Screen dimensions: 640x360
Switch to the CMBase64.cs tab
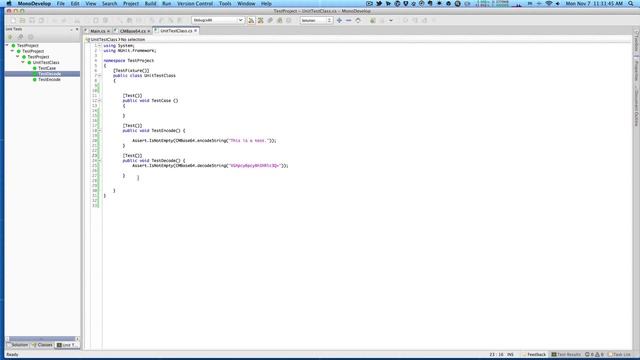coord(133,31)
